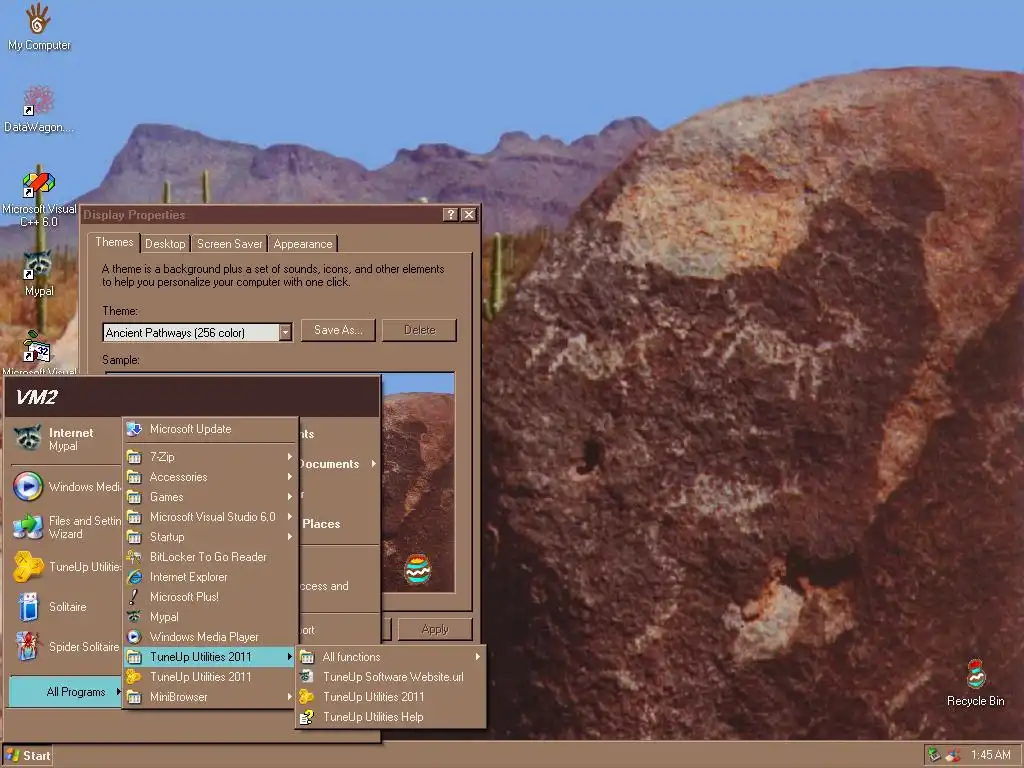1024x768 pixels.
Task: Close the Display Properties dialog
Action: 468,215
